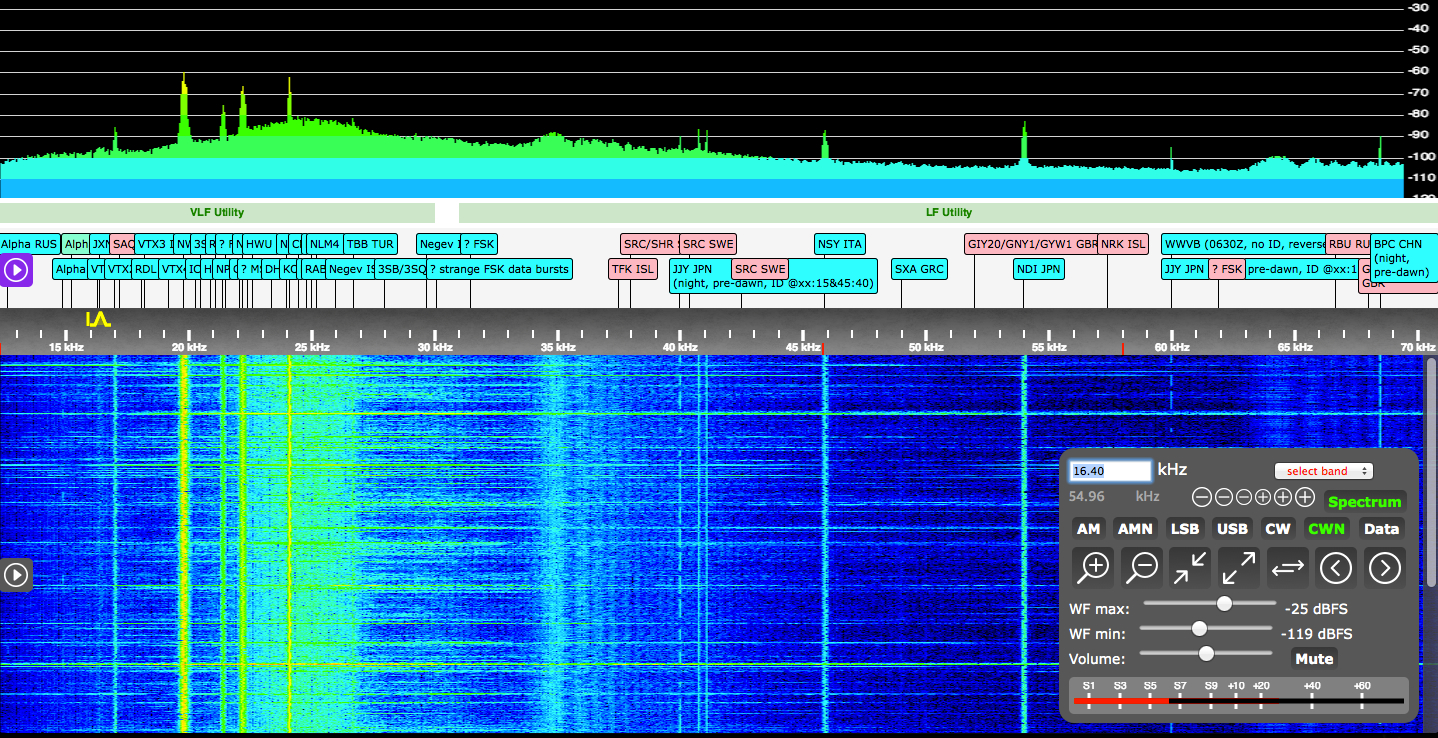This screenshot has height=738, width=1438.
Task: Tune to NRK ISL station label
Action: pyautogui.click(x=1123, y=244)
